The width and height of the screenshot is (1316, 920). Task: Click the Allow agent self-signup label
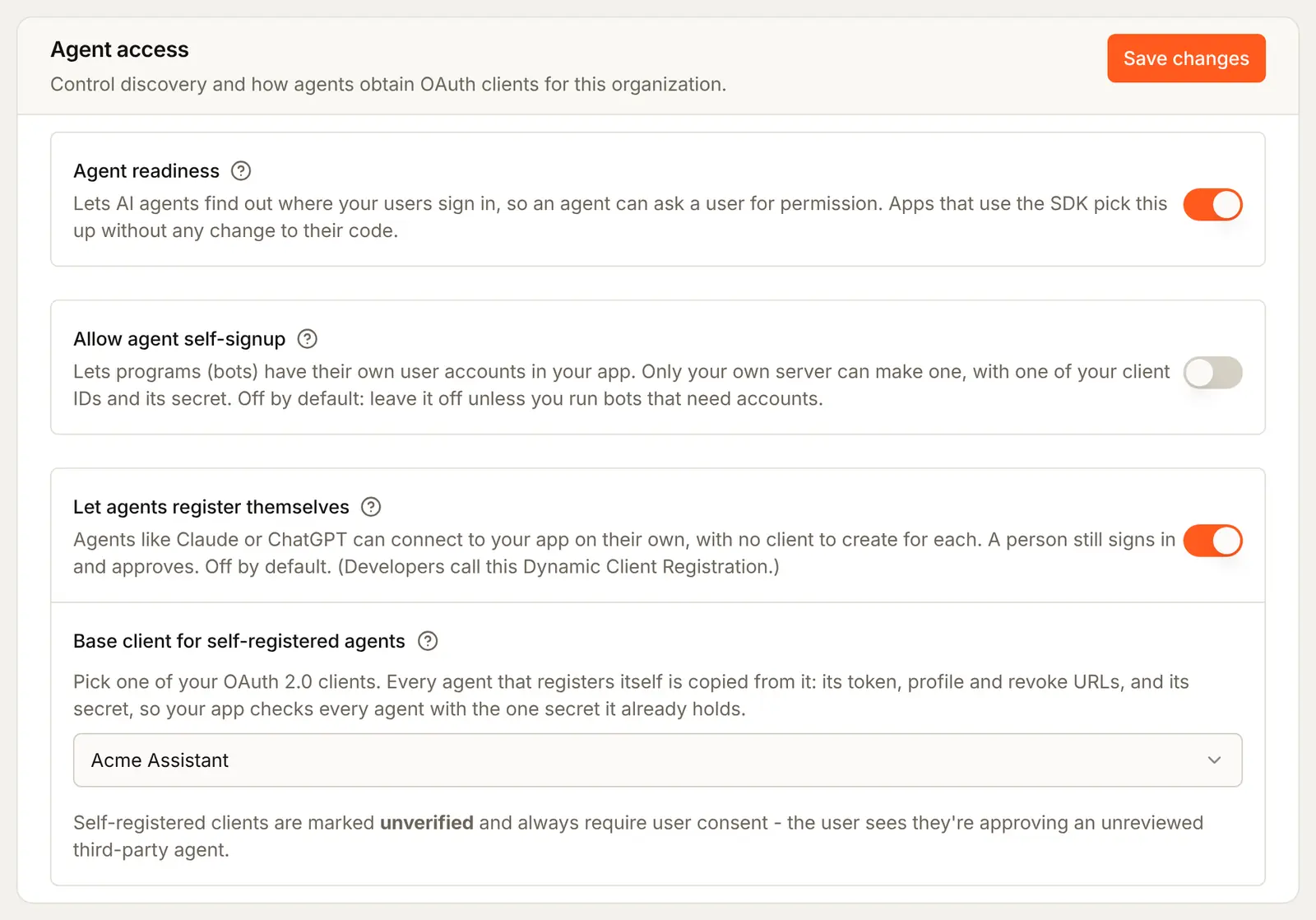tap(179, 339)
